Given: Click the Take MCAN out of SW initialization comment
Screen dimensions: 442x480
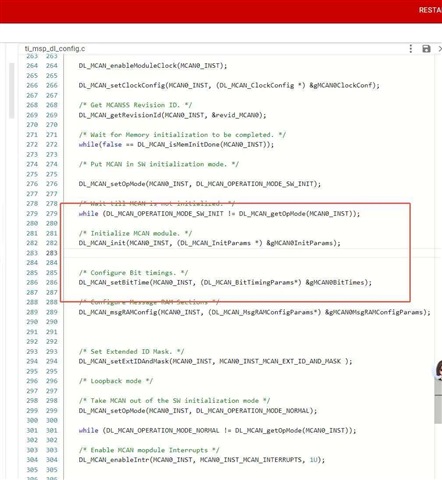Looking at the screenshot, I should pyautogui.click(x=174, y=401).
